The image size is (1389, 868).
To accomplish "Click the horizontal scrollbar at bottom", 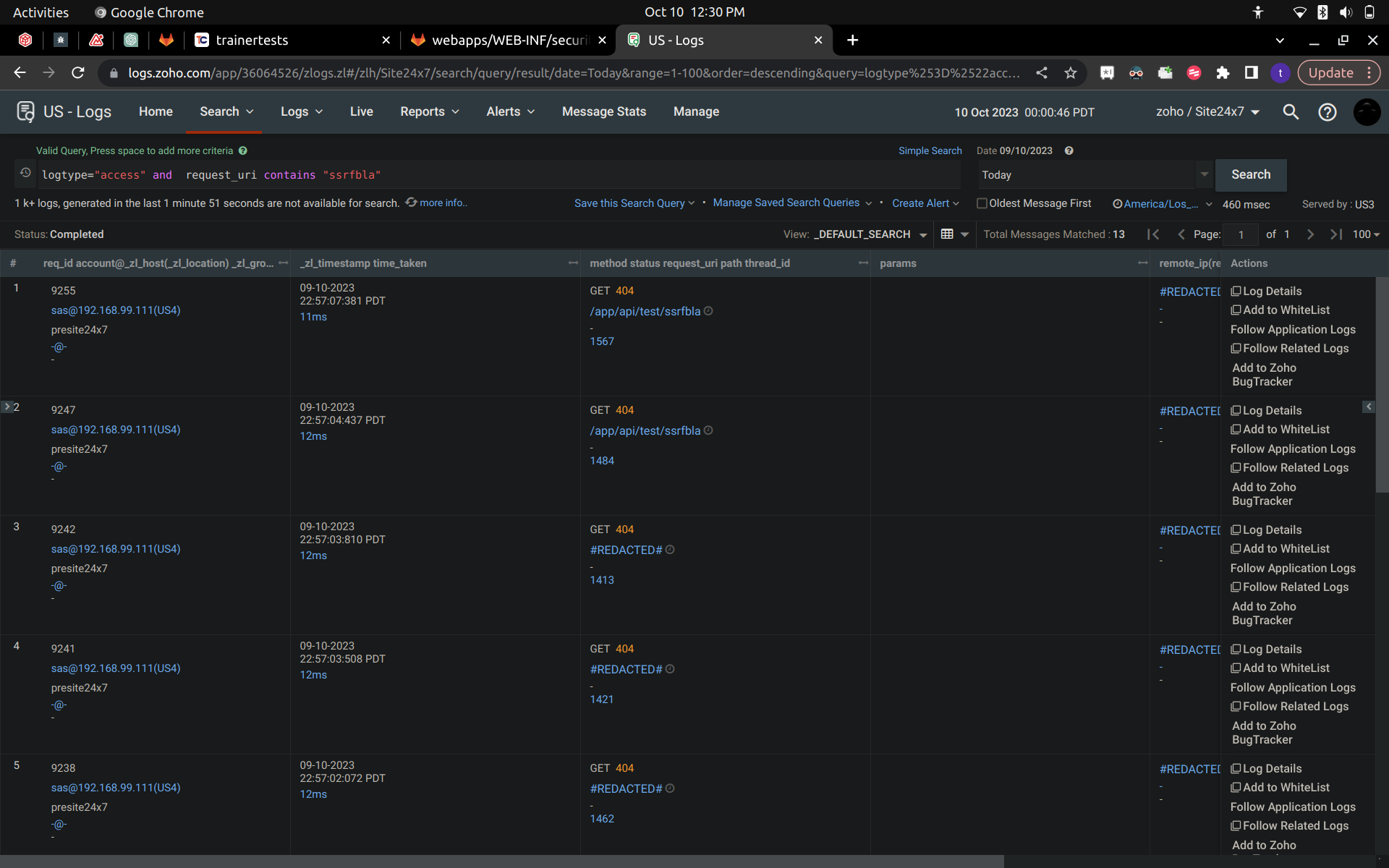I will point(502,861).
